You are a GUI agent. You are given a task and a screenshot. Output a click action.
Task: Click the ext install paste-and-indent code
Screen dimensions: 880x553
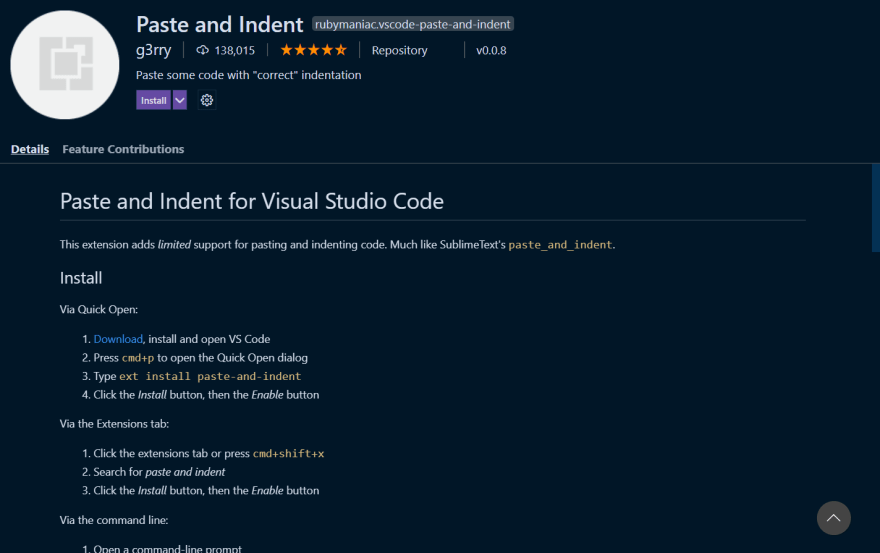coord(210,376)
